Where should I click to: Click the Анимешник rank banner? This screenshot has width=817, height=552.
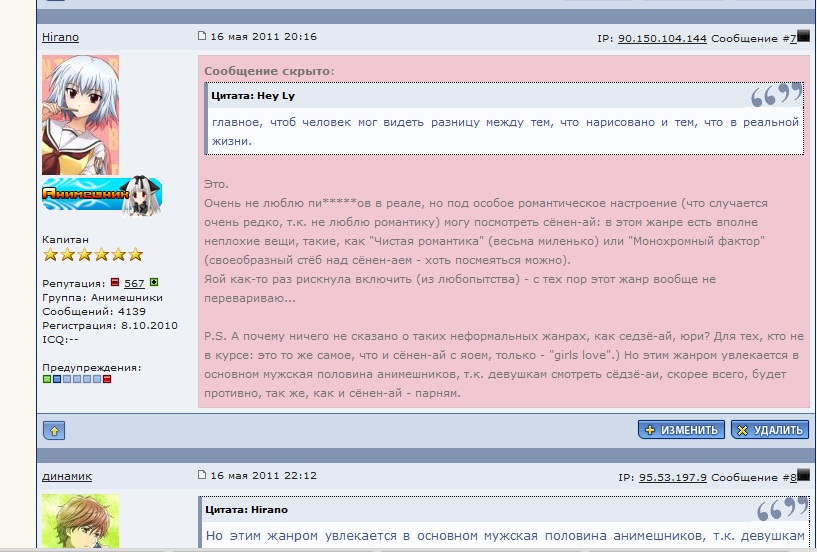click(x=102, y=195)
